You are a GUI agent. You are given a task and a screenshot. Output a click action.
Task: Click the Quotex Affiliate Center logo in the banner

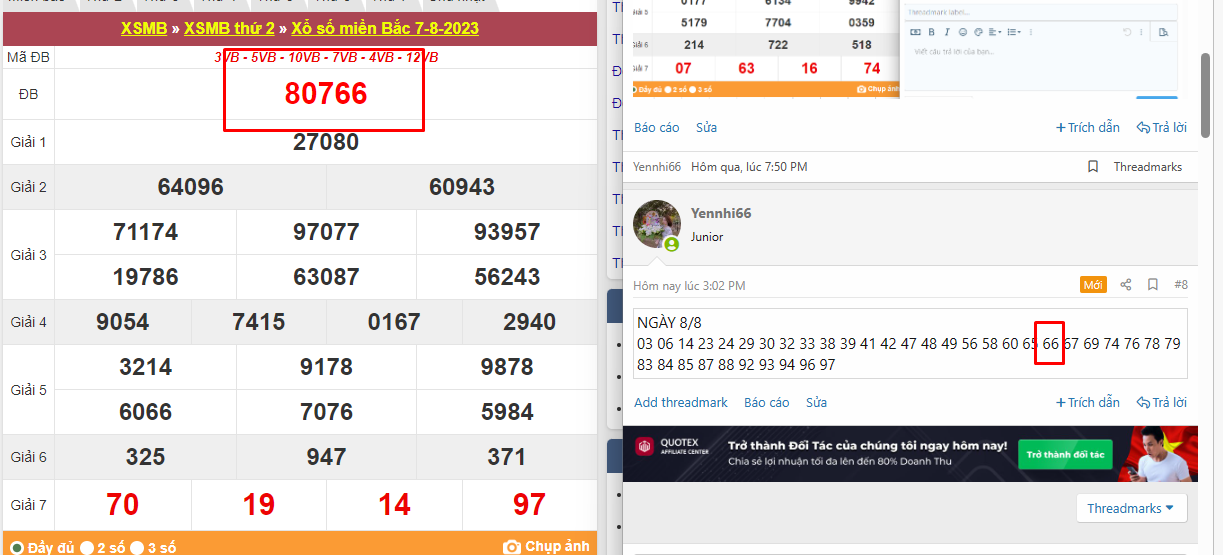[x=673, y=446]
